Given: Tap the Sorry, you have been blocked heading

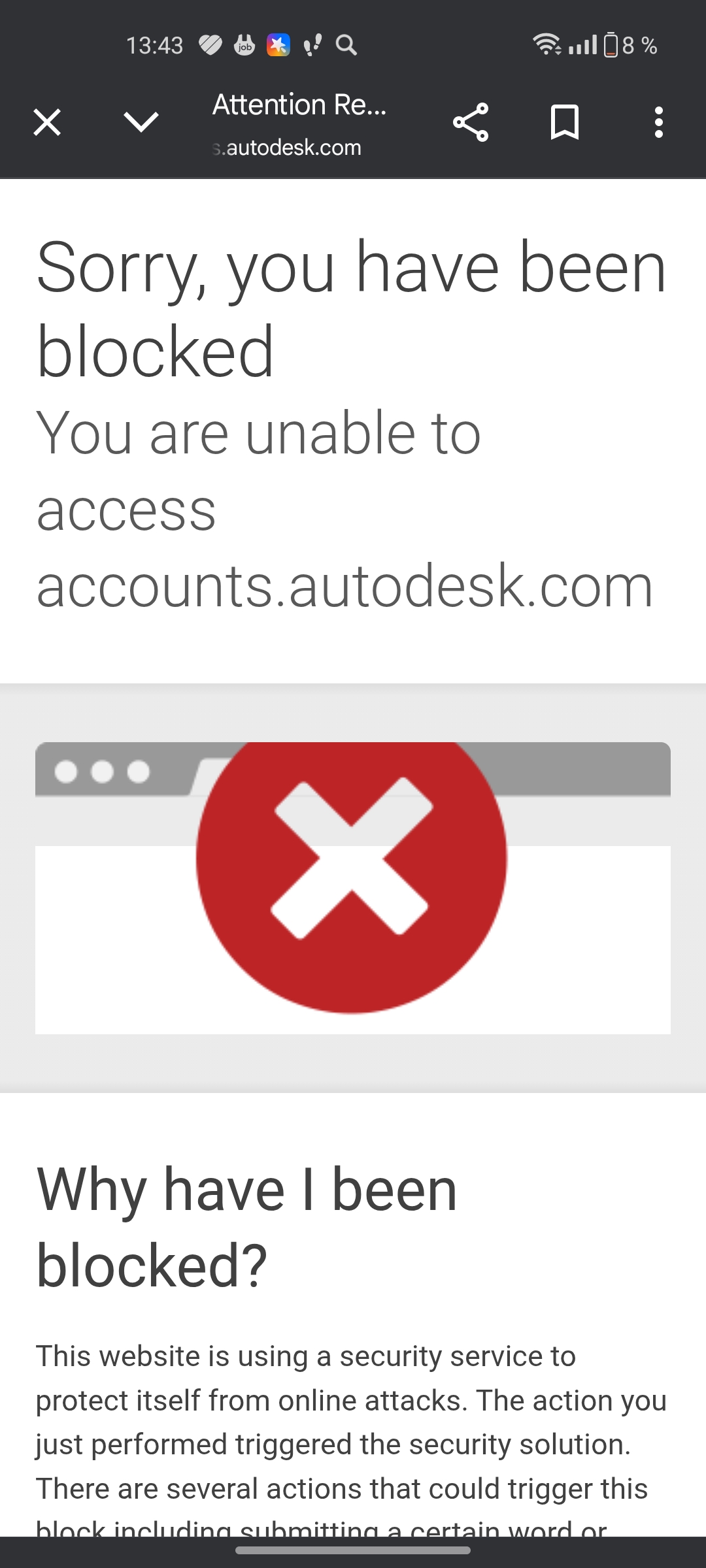Looking at the screenshot, I should [352, 308].
